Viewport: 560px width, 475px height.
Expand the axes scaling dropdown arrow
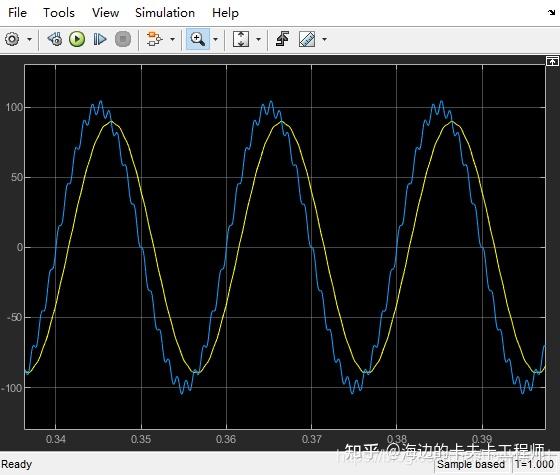tap(258, 39)
